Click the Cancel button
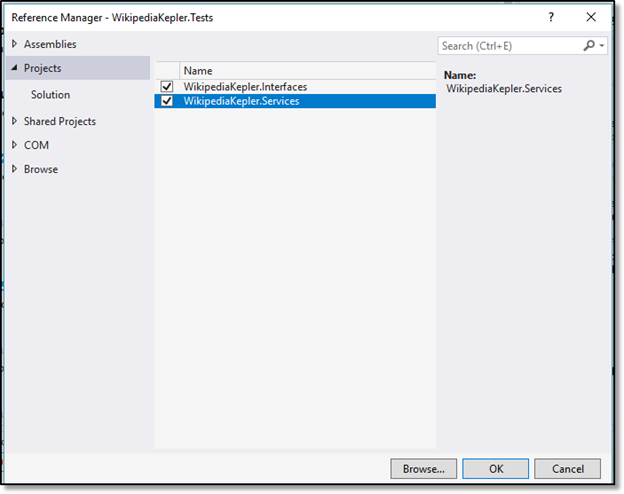 point(567,469)
